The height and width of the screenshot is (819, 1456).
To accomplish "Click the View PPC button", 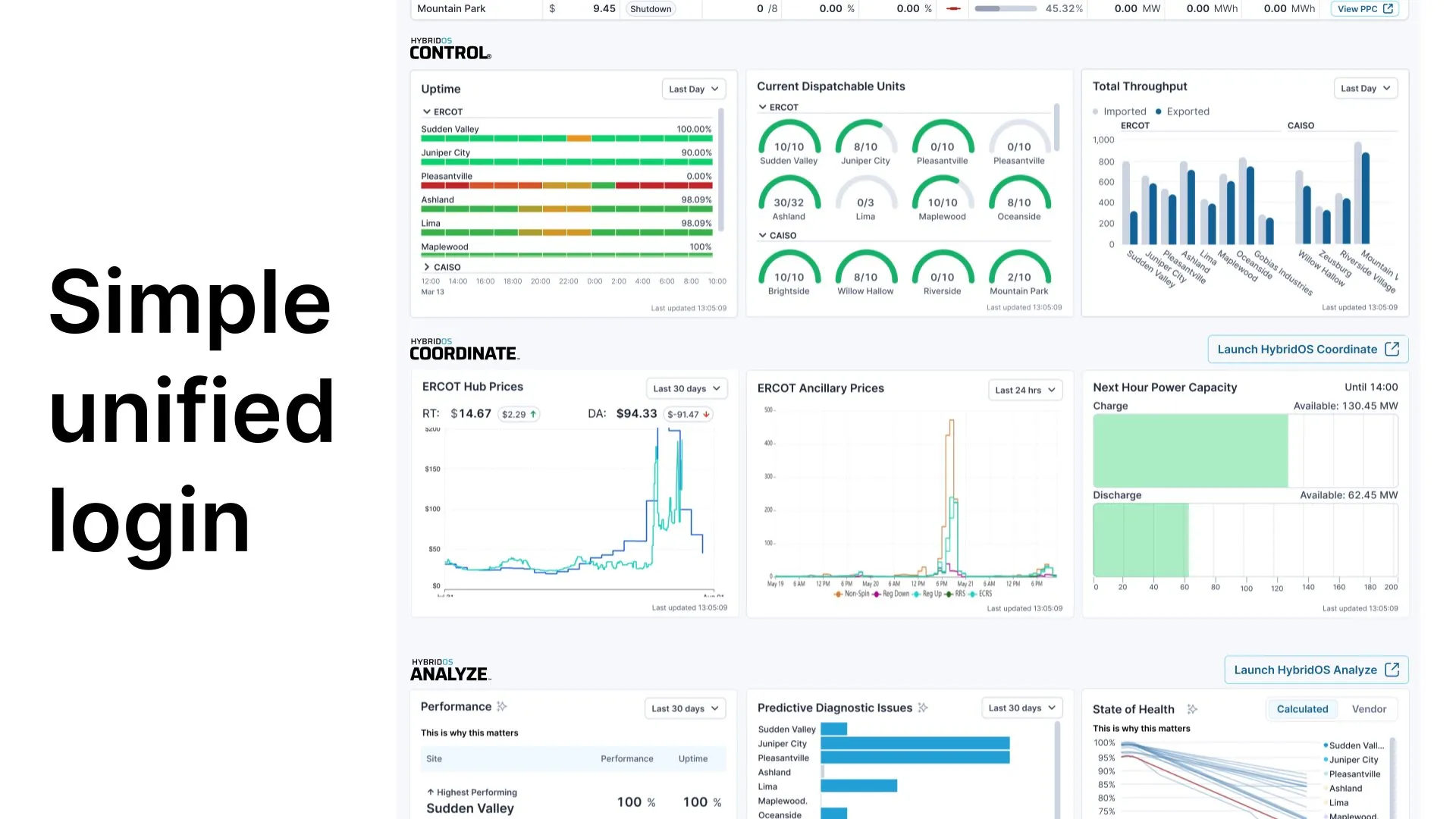I will pyautogui.click(x=1365, y=8).
